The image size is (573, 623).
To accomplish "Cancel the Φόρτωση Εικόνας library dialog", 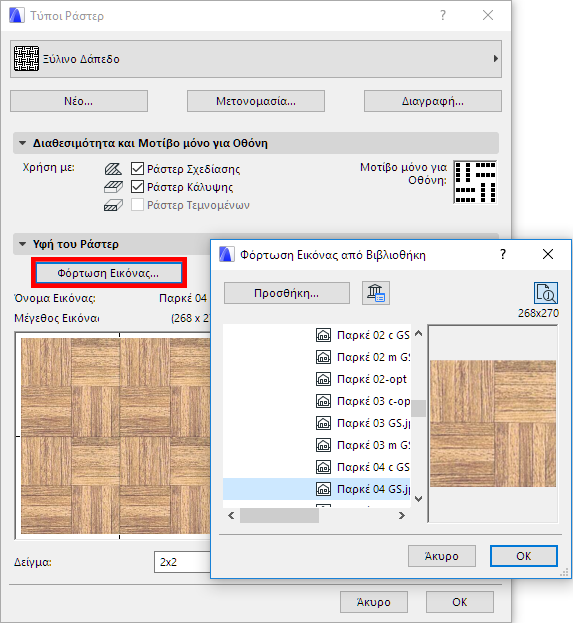I will pyautogui.click(x=441, y=556).
